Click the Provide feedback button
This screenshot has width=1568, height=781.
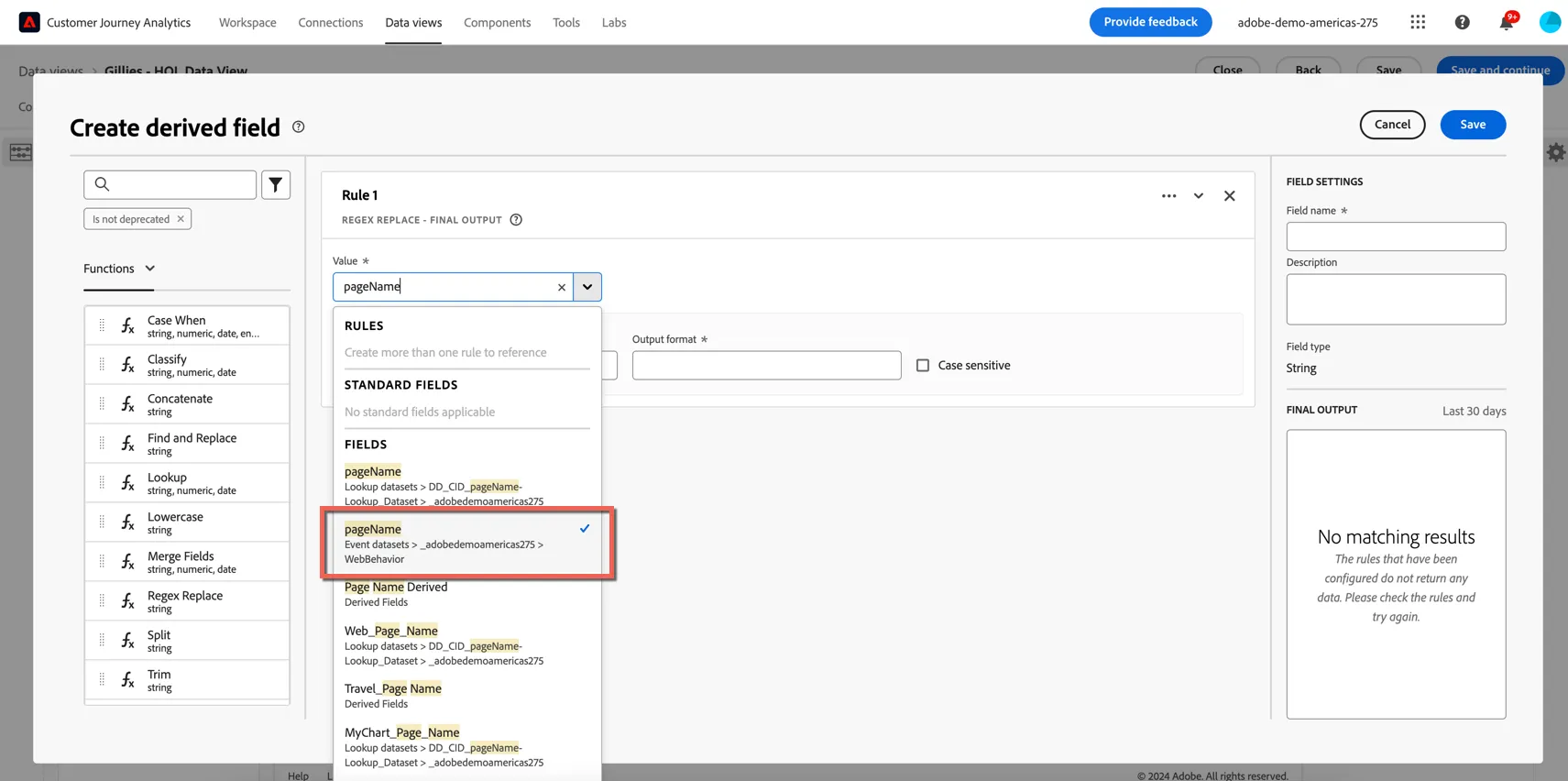click(x=1150, y=22)
